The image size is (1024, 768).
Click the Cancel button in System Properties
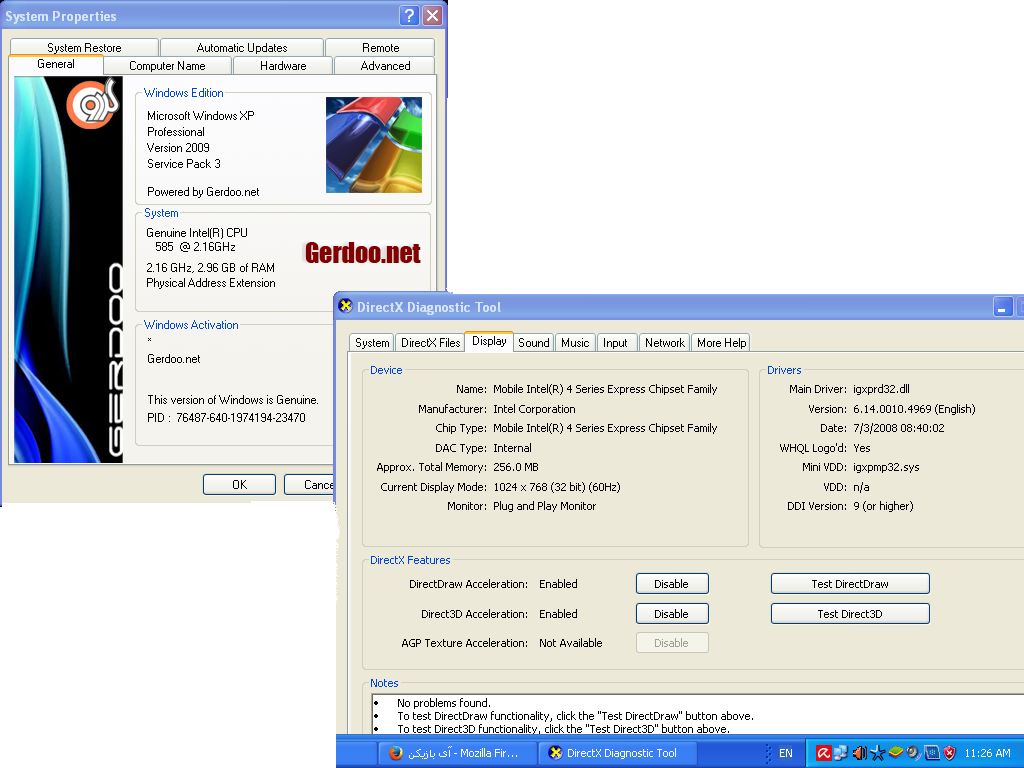pyautogui.click(x=309, y=485)
